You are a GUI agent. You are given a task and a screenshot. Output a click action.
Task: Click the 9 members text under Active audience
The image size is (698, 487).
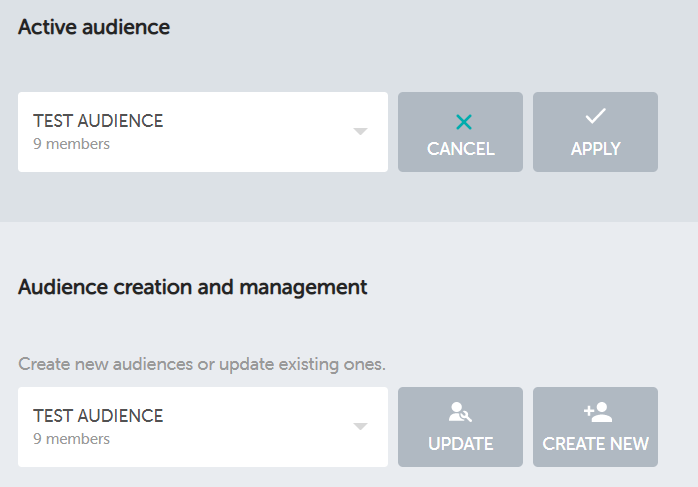(x=71, y=144)
